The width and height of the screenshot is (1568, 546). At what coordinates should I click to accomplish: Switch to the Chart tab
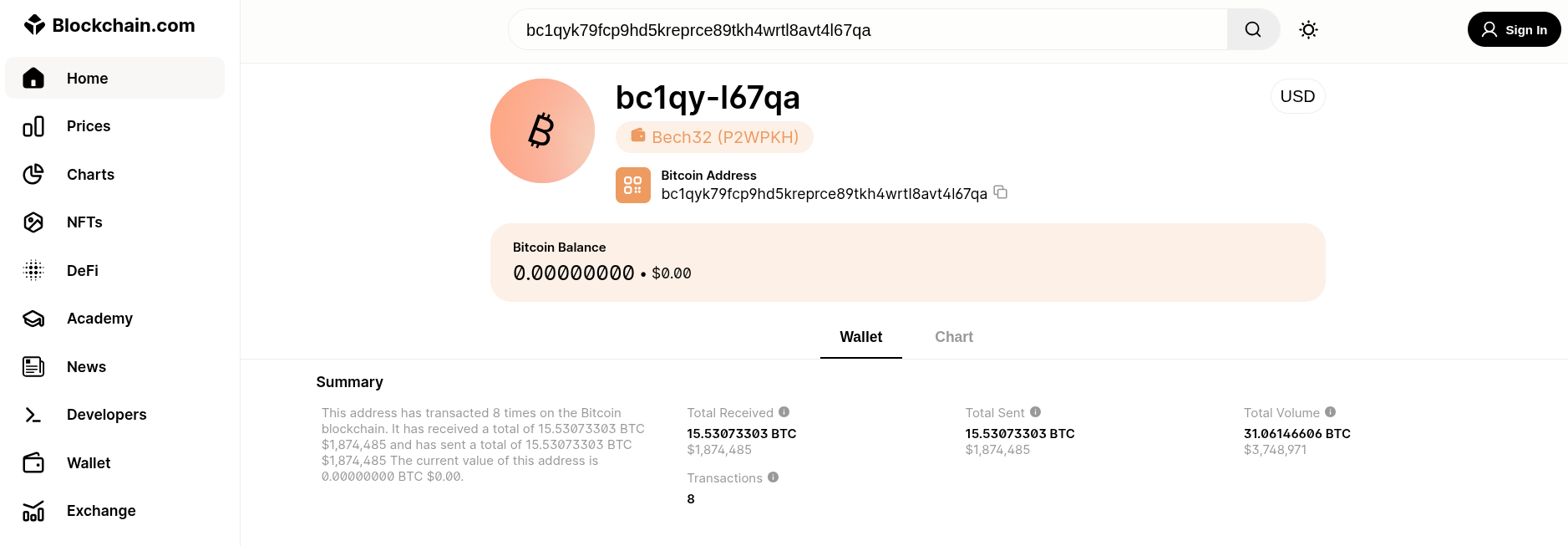(953, 337)
